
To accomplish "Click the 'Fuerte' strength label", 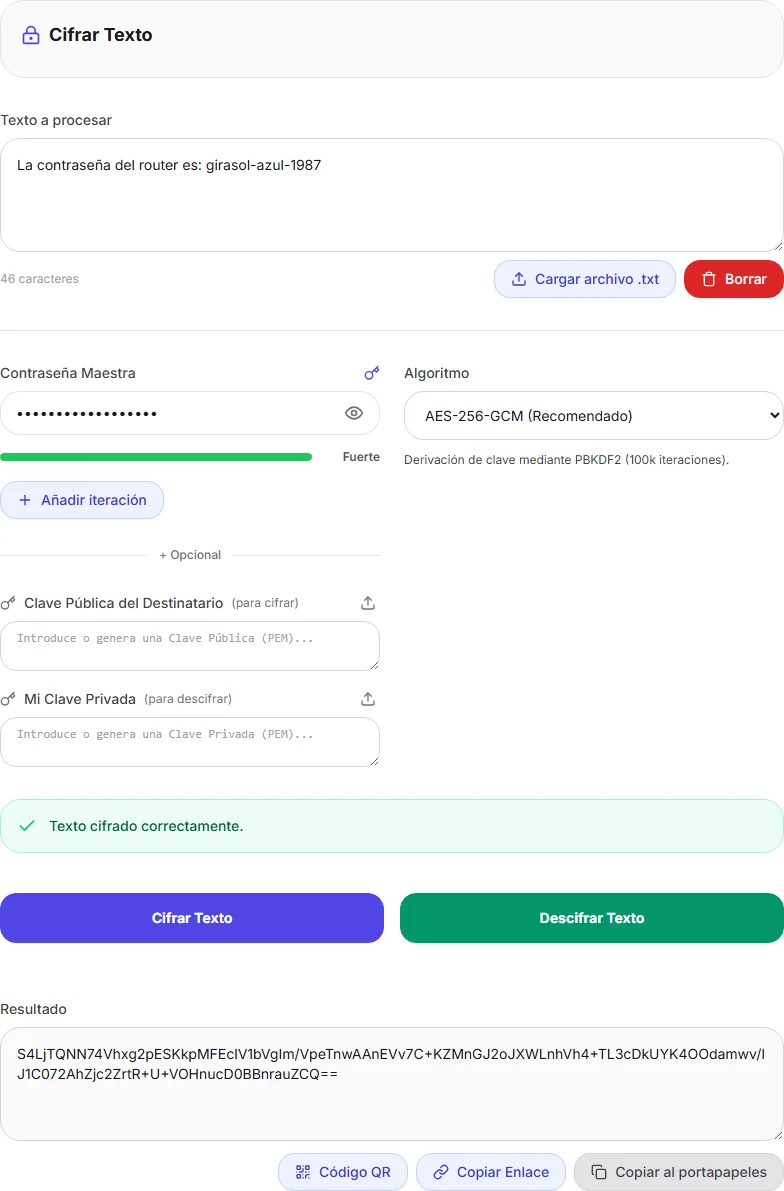I will (x=361, y=456).
